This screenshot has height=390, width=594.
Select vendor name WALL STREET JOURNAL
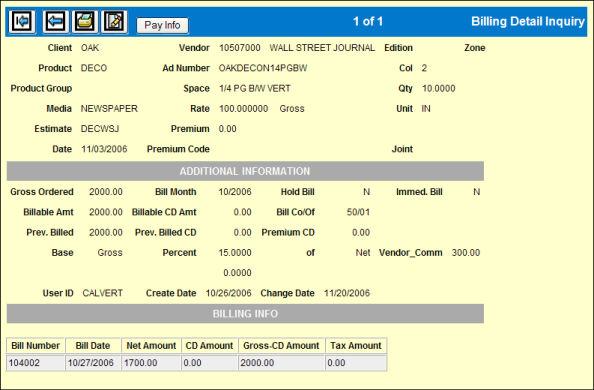(322, 48)
